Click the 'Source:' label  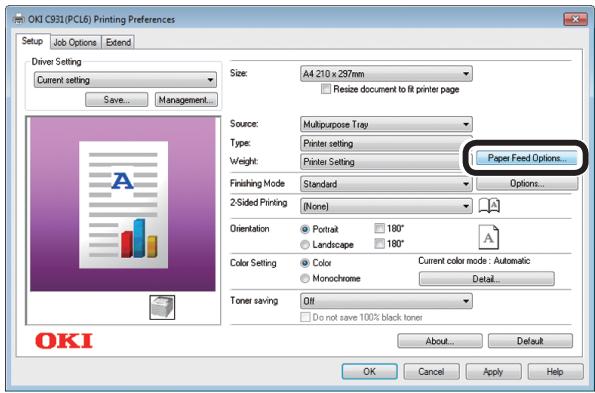pos(244,124)
